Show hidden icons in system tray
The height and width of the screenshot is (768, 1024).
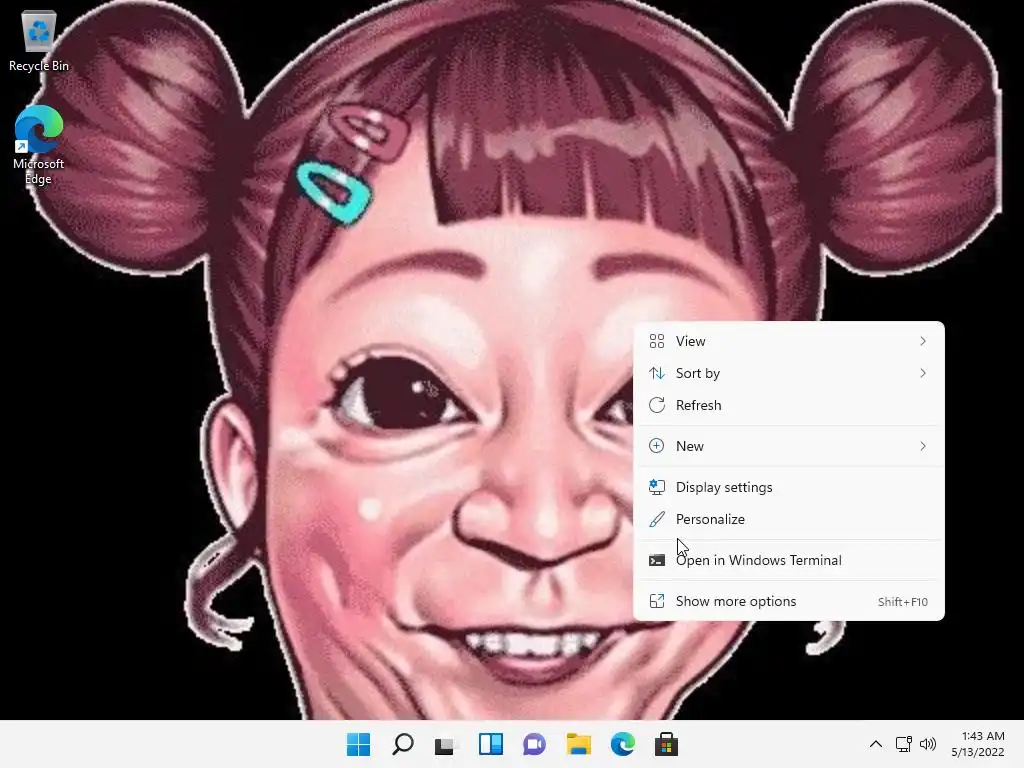coord(876,744)
